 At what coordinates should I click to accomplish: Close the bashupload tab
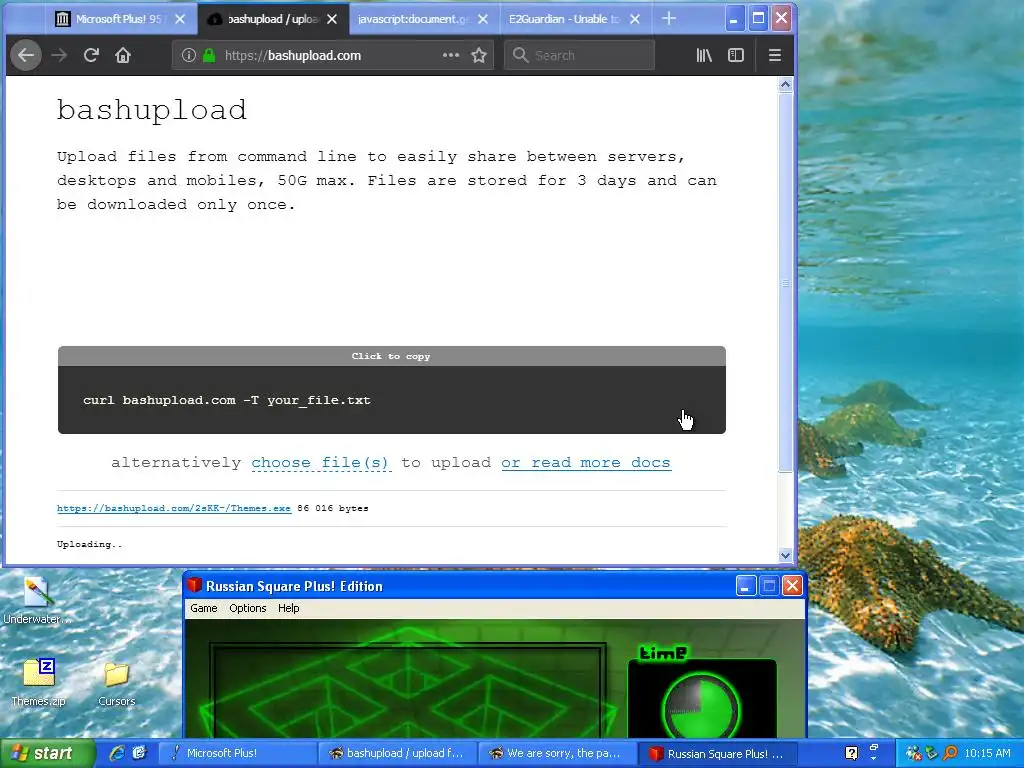point(332,19)
